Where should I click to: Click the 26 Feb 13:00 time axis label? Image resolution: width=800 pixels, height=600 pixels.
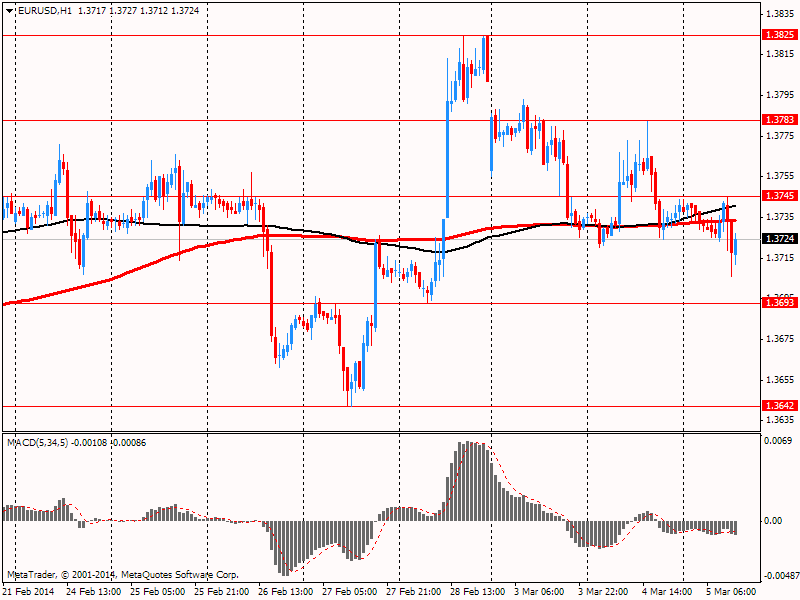click(286, 592)
